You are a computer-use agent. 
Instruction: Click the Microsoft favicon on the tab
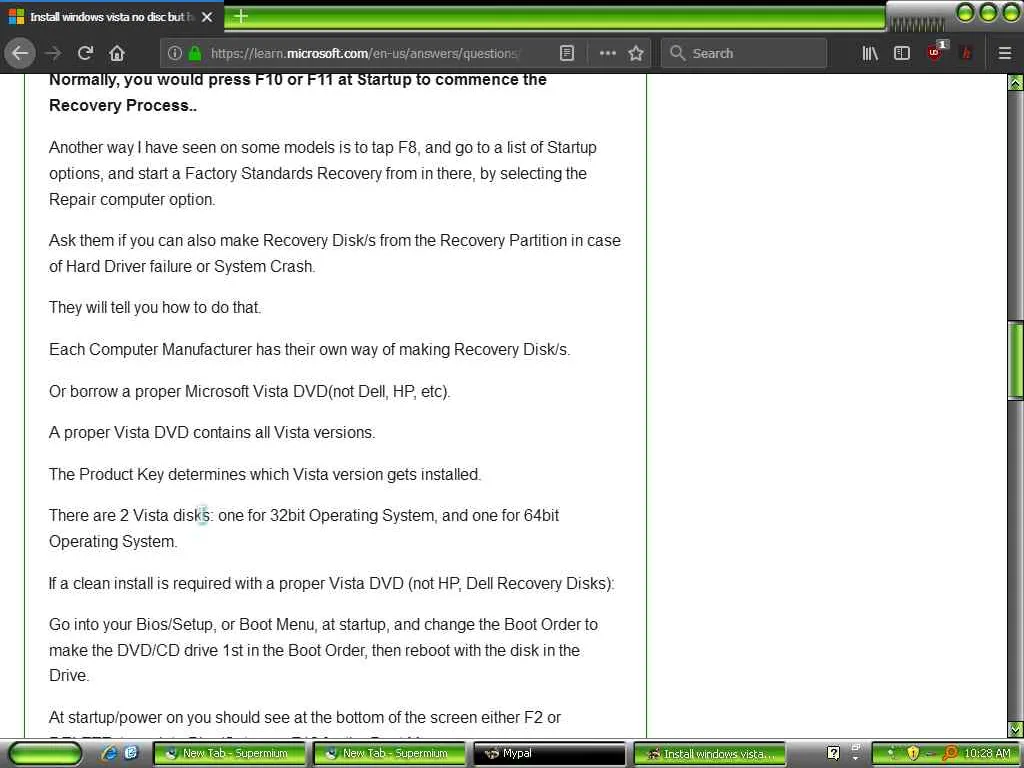(16, 17)
